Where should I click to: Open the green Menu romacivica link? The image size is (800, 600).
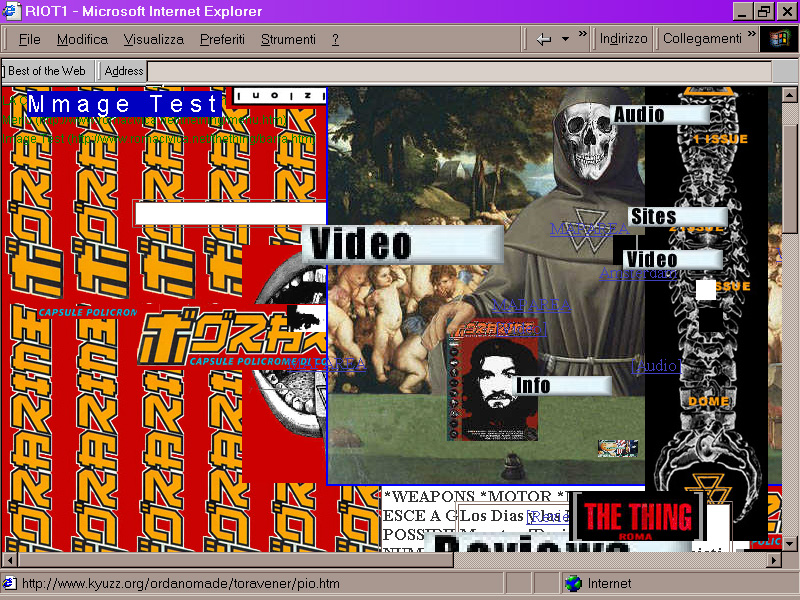point(144,120)
